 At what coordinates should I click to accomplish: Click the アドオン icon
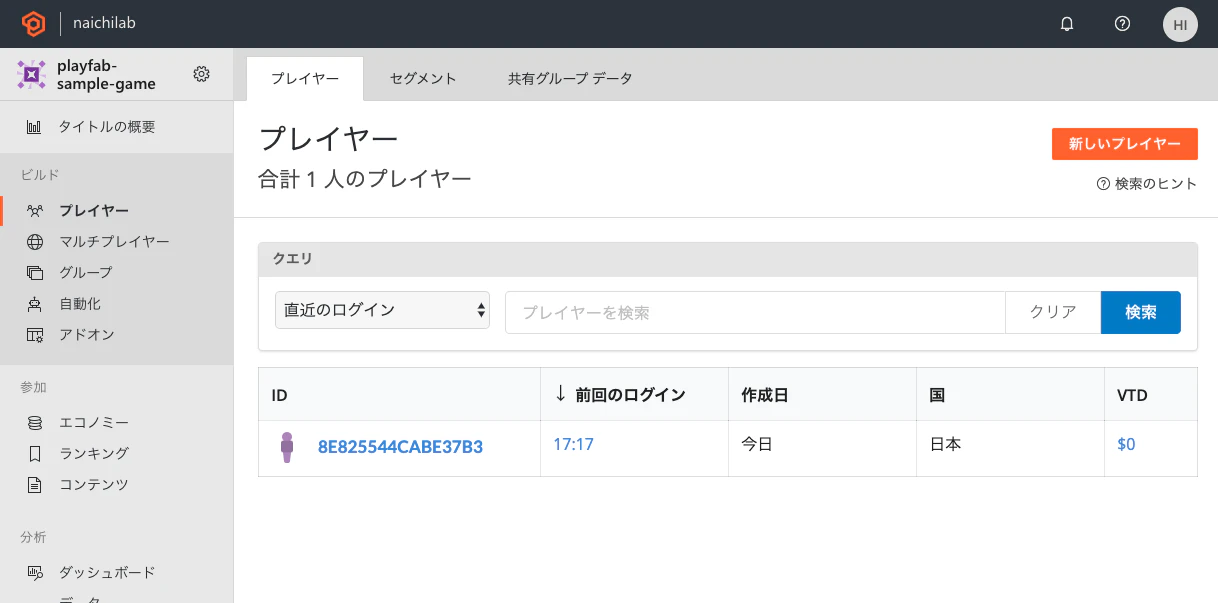click(x=35, y=335)
